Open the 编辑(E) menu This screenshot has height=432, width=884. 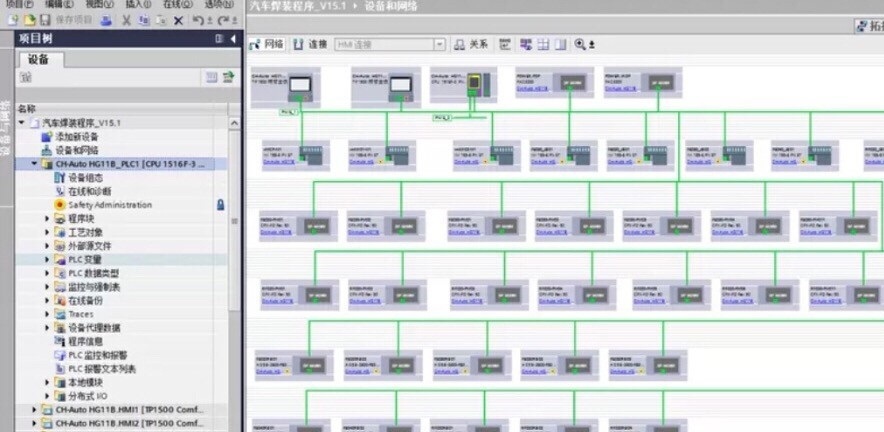pyautogui.click(x=59, y=4)
